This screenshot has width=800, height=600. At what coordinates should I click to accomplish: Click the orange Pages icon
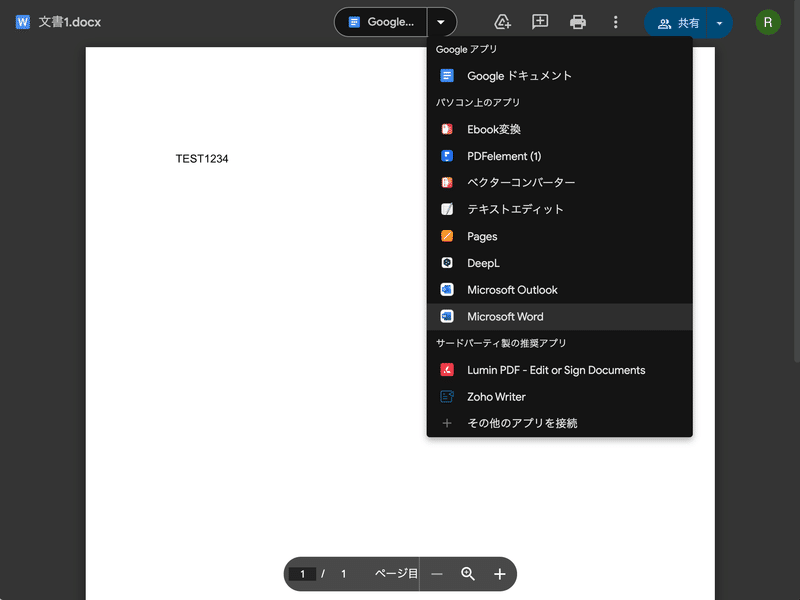(447, 236)
